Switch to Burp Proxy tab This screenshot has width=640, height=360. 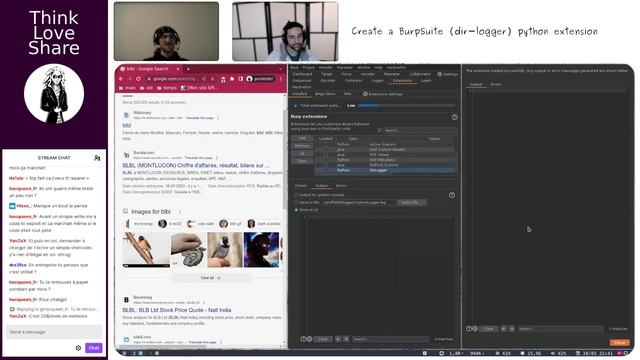point(346,74)
